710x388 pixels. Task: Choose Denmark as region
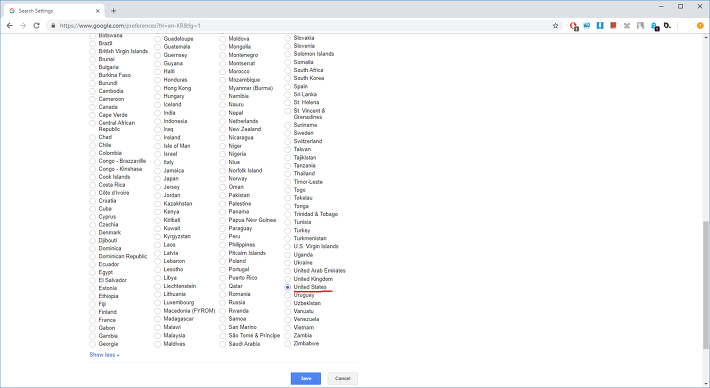[92, 233]
